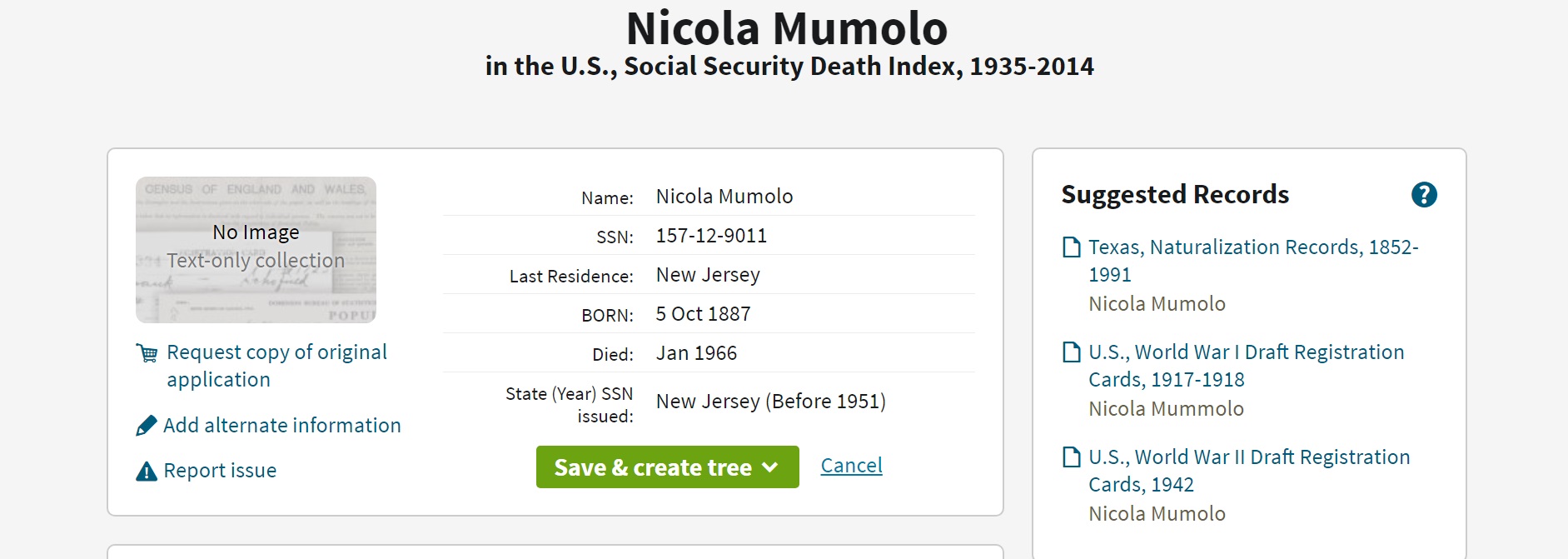Click the pencil edit icon
The height and width of the screenshot is (559, 1568).
point(147,426)
